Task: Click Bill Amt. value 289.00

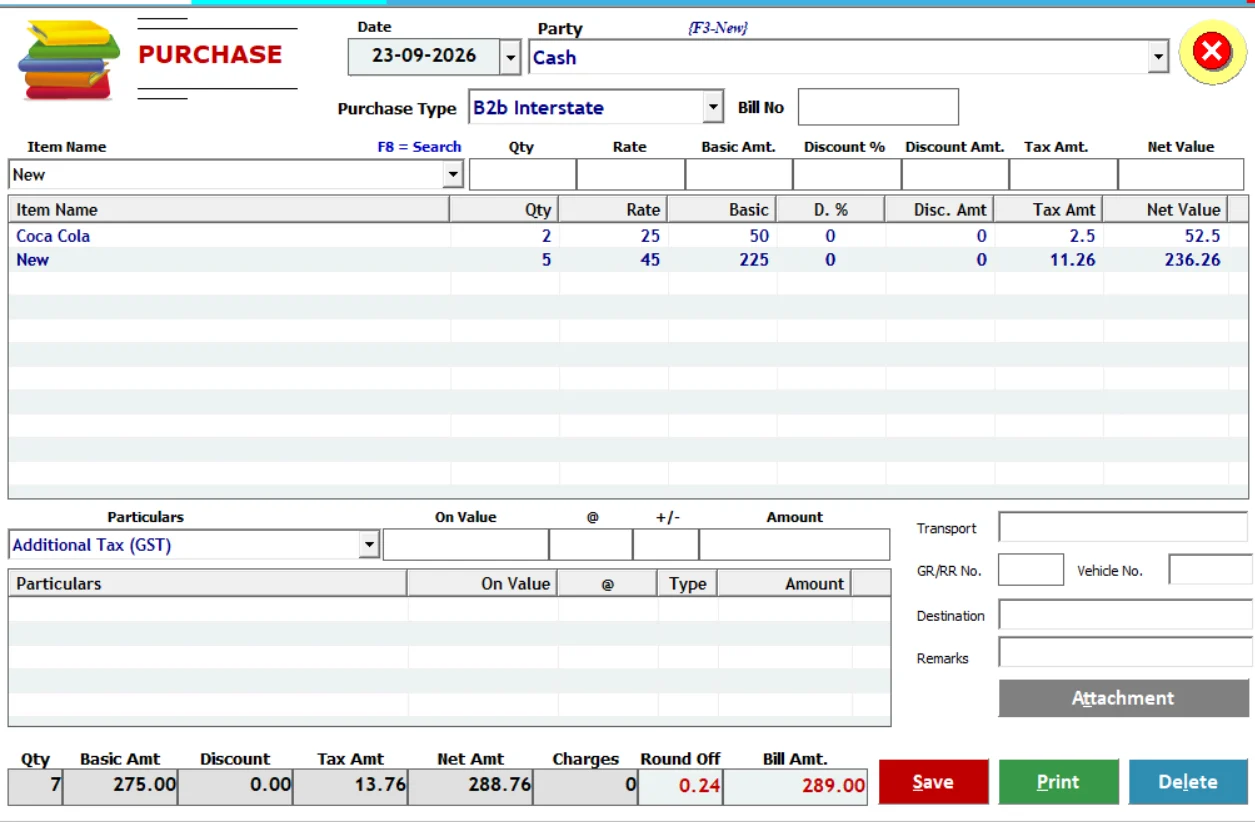Action: click(x=796, y=786)
